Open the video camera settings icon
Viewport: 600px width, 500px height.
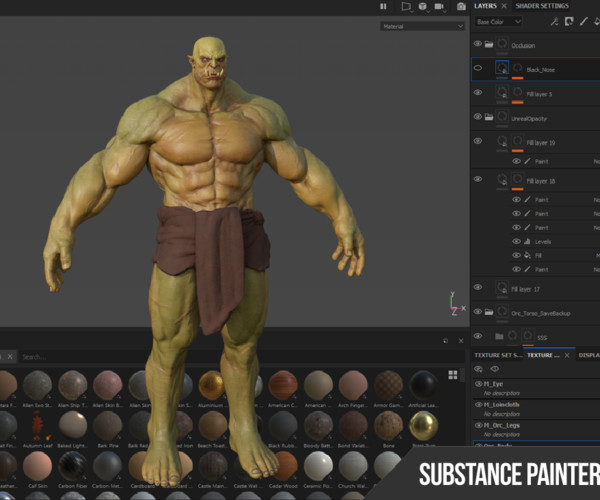439,7
